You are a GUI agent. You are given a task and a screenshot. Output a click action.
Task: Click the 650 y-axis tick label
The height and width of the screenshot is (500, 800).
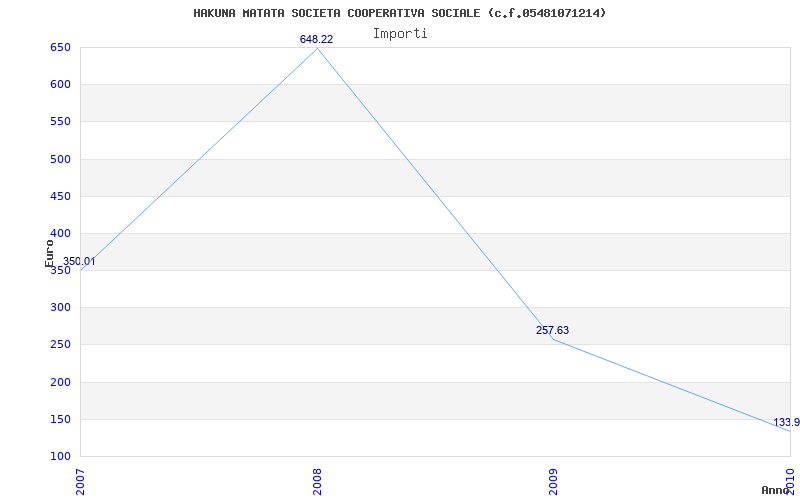[x=60, y=47]
